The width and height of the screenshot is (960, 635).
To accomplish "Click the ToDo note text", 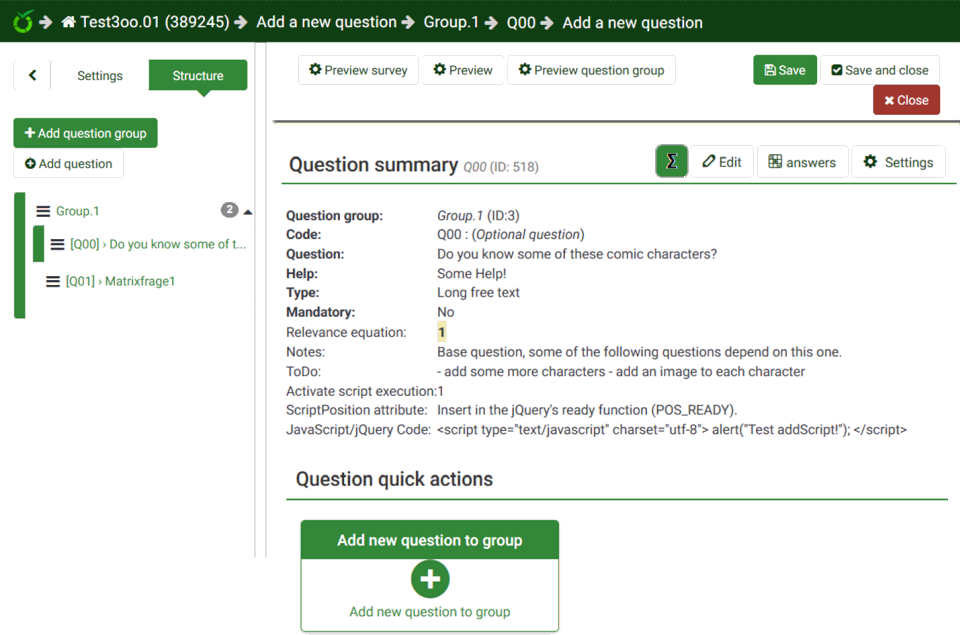I will click(621, 371).
